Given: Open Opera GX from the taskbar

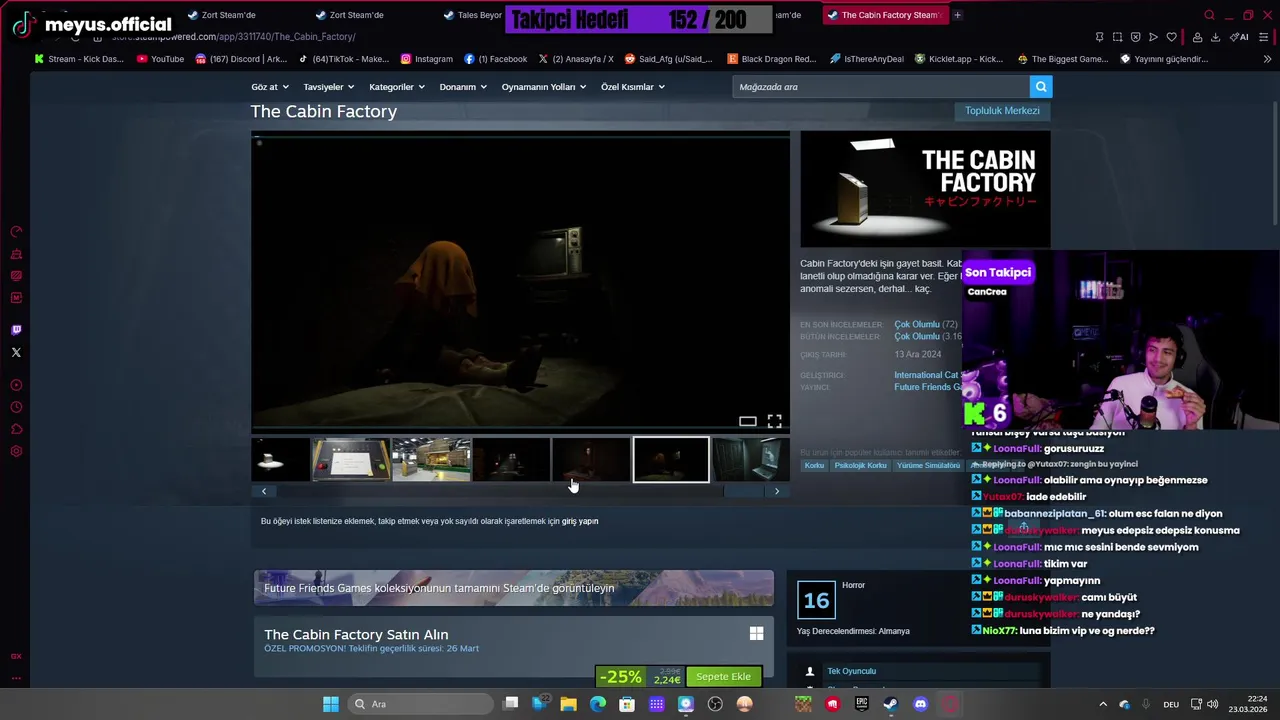Looking at the screenshot, I should coord(950,704).
